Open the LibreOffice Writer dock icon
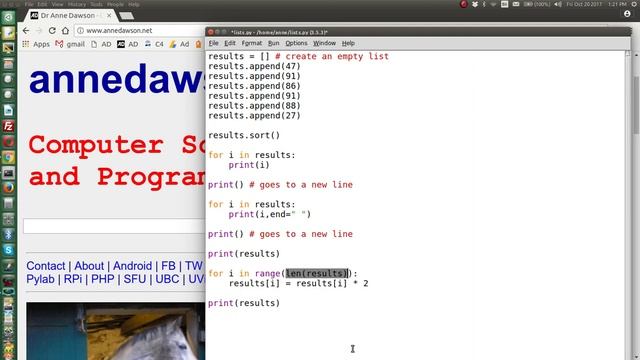Screen dimensions: 640x360 [x=8, y=111]
